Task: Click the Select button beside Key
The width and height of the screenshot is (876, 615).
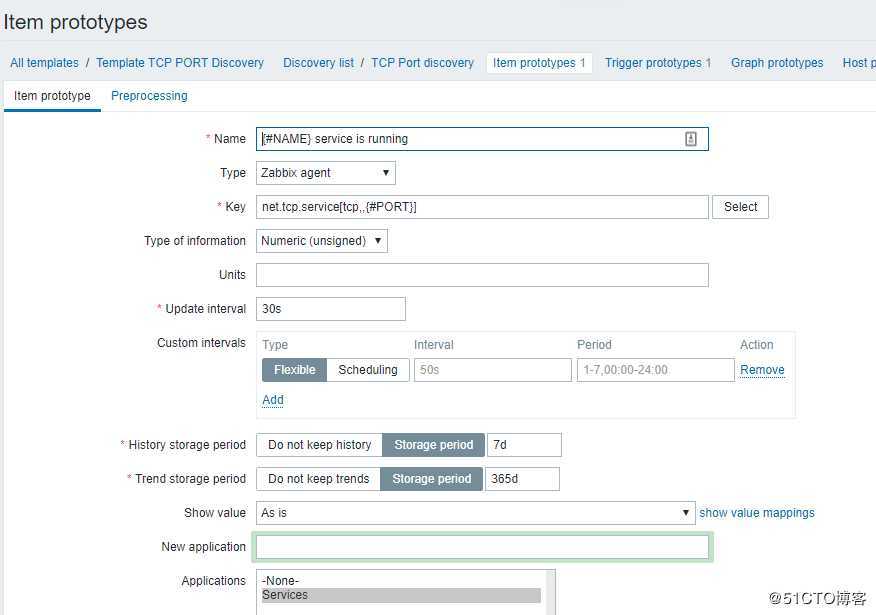Action: coord(740,207)
